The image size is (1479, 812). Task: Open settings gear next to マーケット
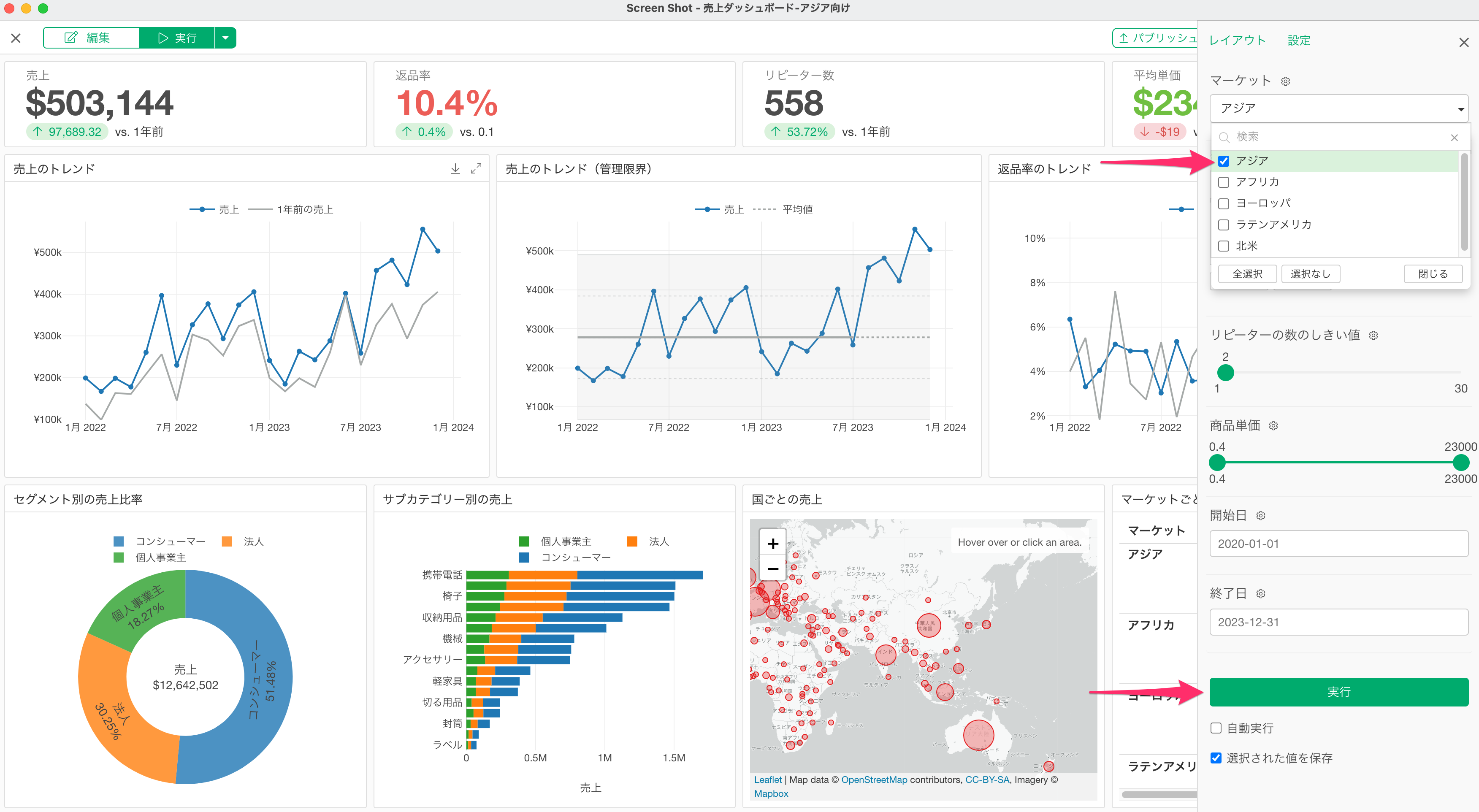(1286, 81)
